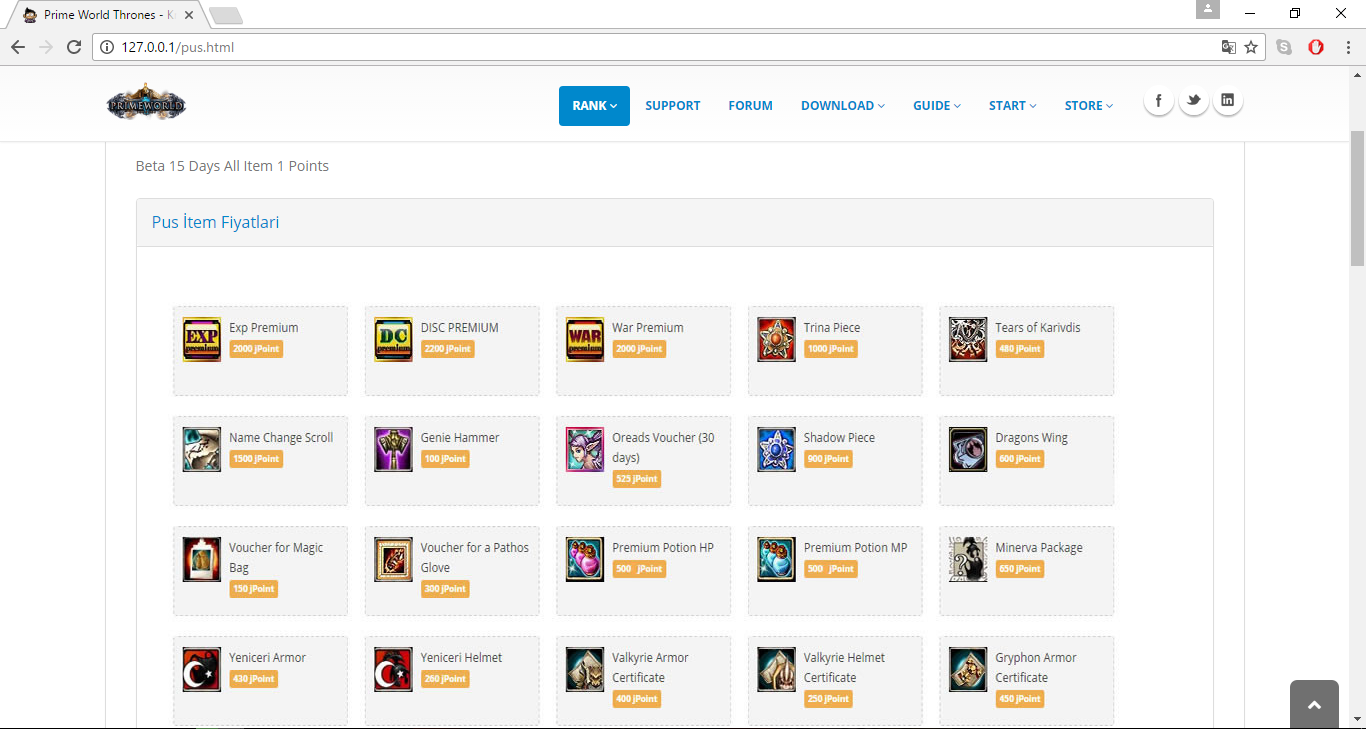The height and width of the screenshot is (729, 1366).
Task: Go back to the previous page
Action: point(18,47)
